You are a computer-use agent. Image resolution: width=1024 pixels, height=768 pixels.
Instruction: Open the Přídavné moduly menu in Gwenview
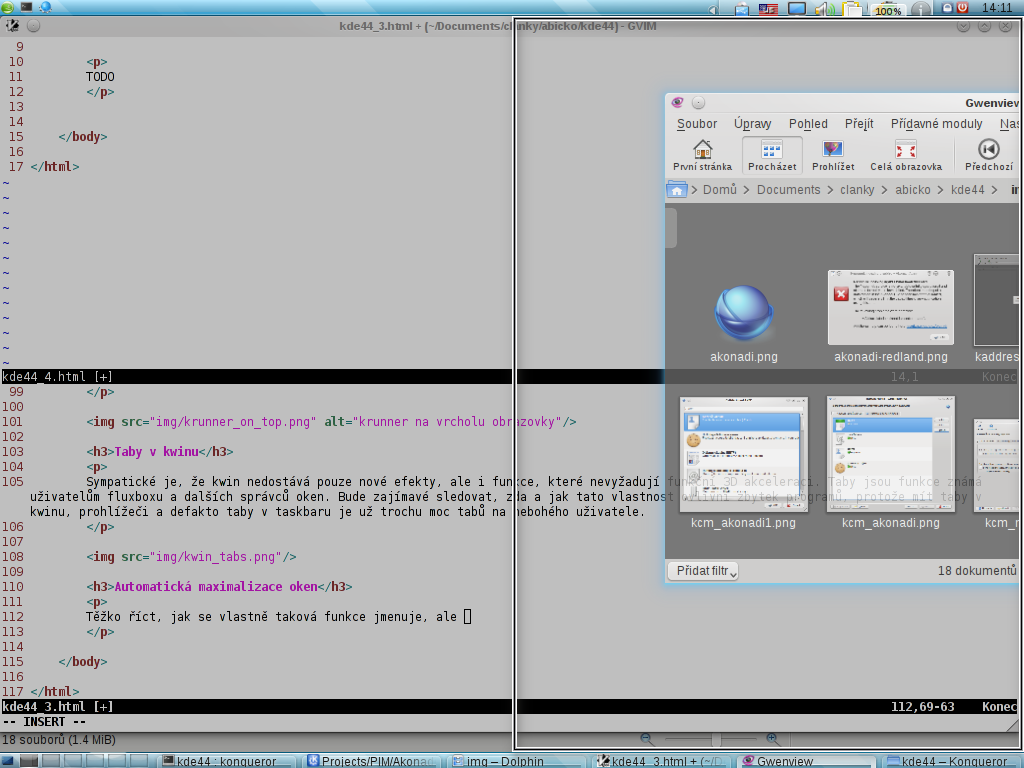click(x=936, y=123)
